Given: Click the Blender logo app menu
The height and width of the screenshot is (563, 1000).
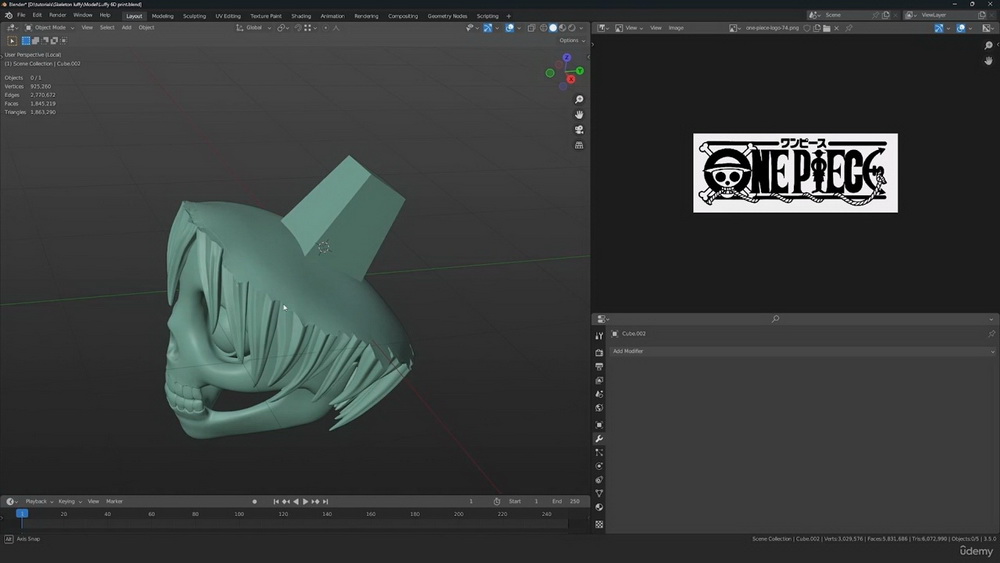Looking at the screenshot, I should point(8,15).
